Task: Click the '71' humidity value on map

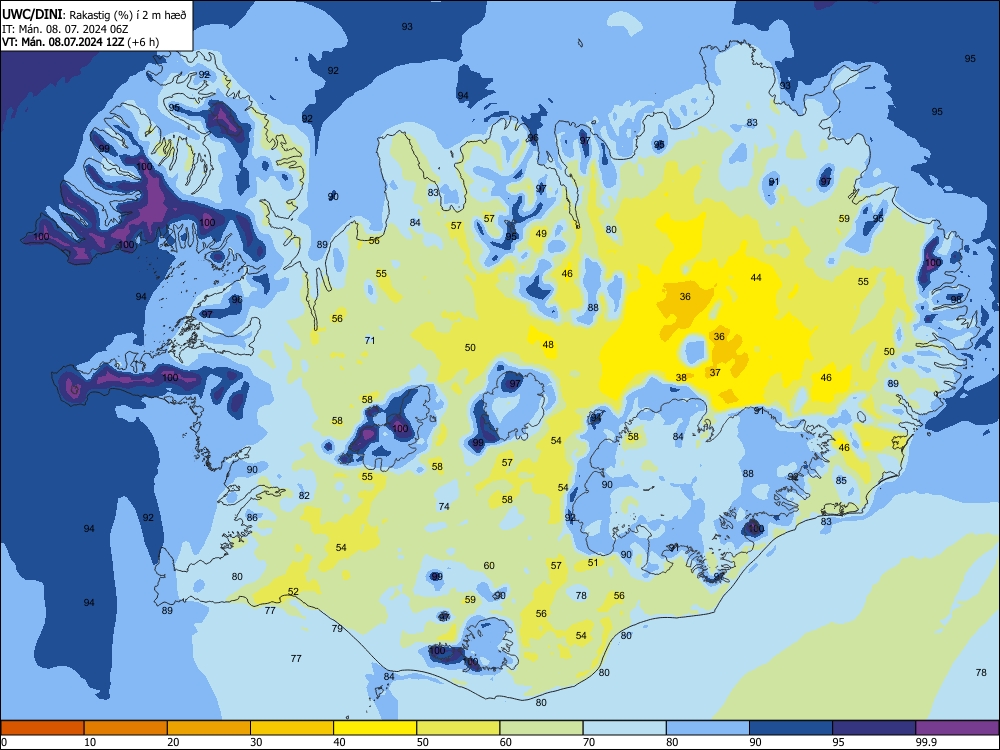Action: pos(370,340)
